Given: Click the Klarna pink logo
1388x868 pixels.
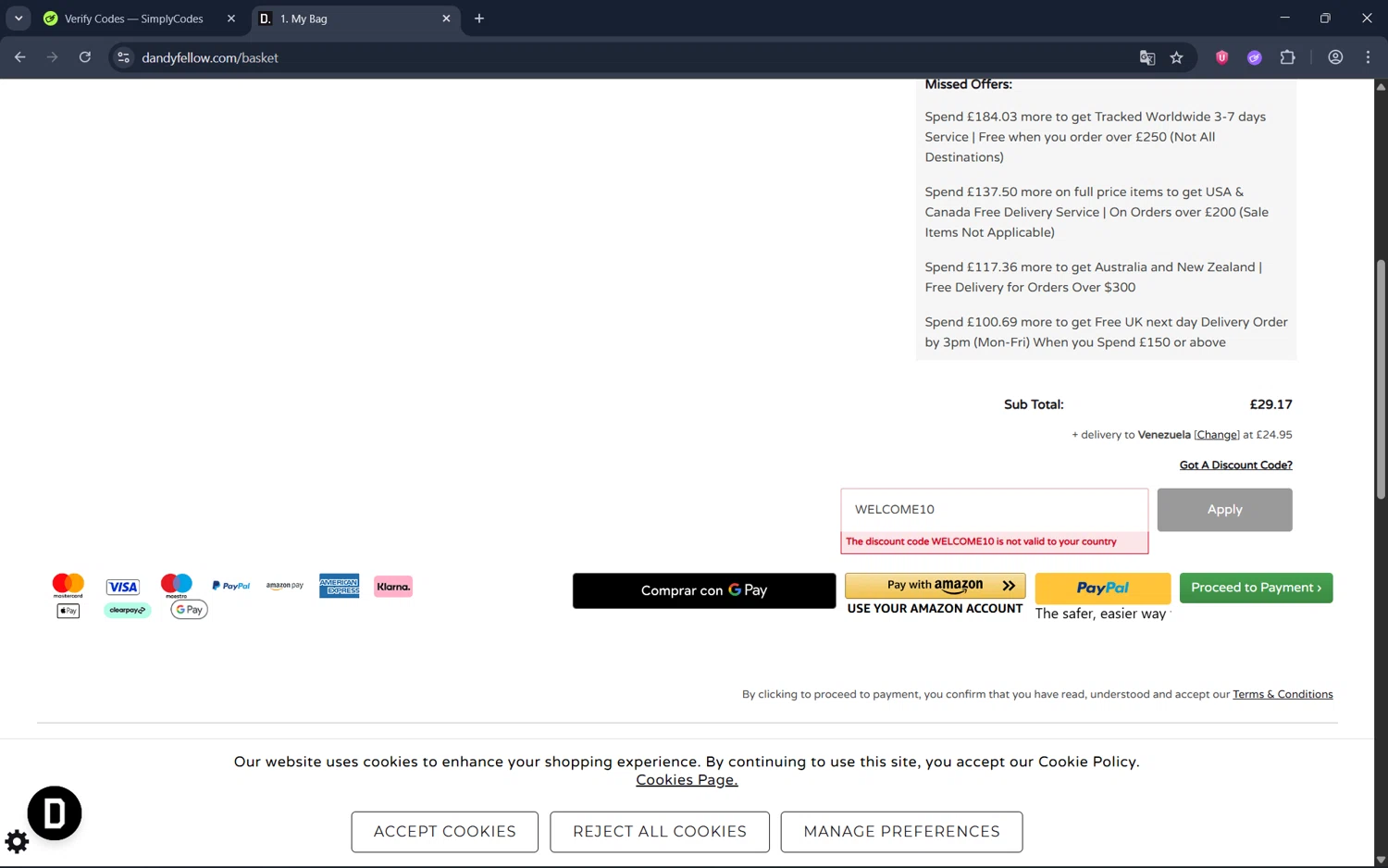Looking at the screenshot, I should pos(393,587).
